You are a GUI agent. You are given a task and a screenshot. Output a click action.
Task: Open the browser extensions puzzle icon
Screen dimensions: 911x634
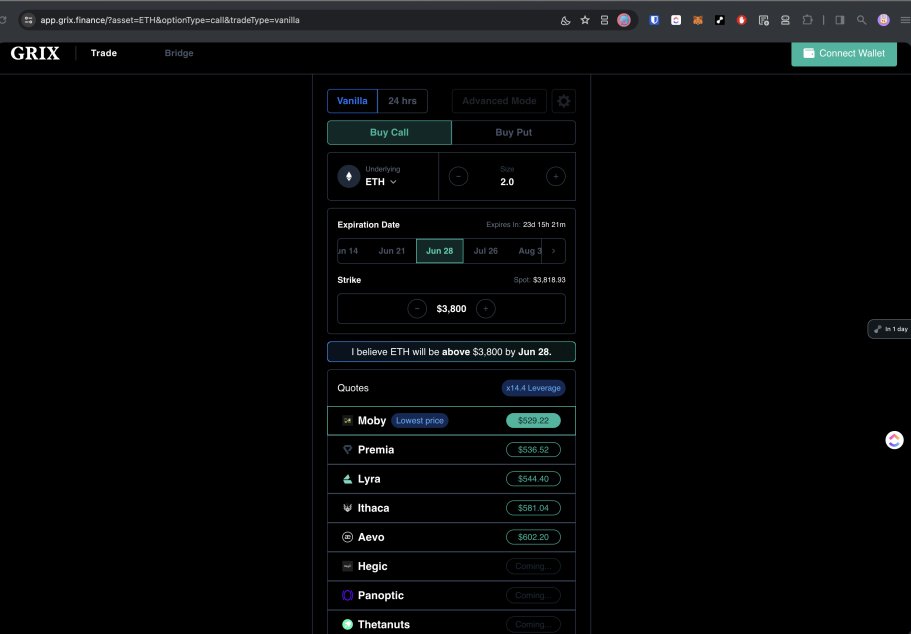coord(807,20)
